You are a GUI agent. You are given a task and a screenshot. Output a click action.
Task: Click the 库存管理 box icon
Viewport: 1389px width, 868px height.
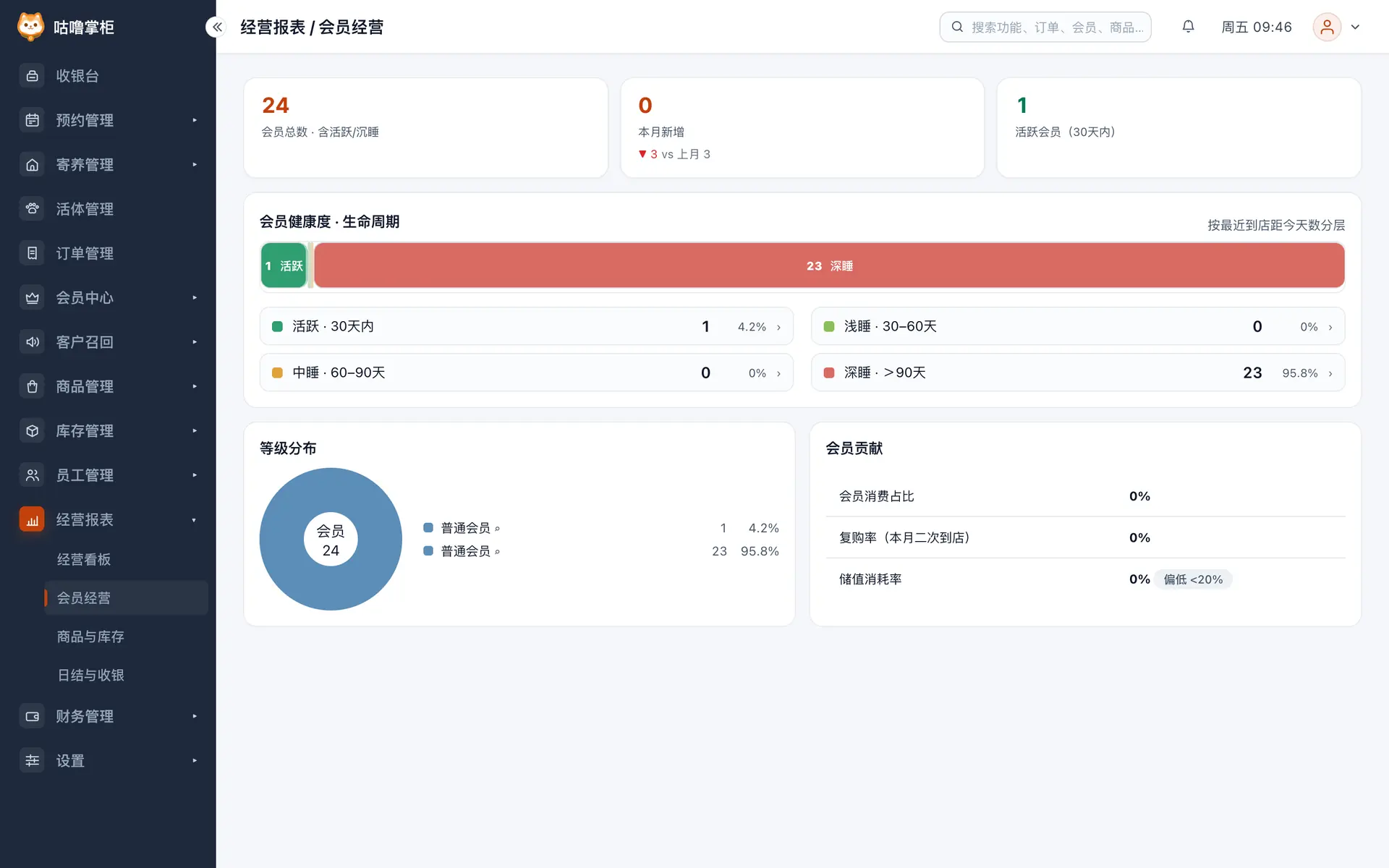[x=32, y=431]
